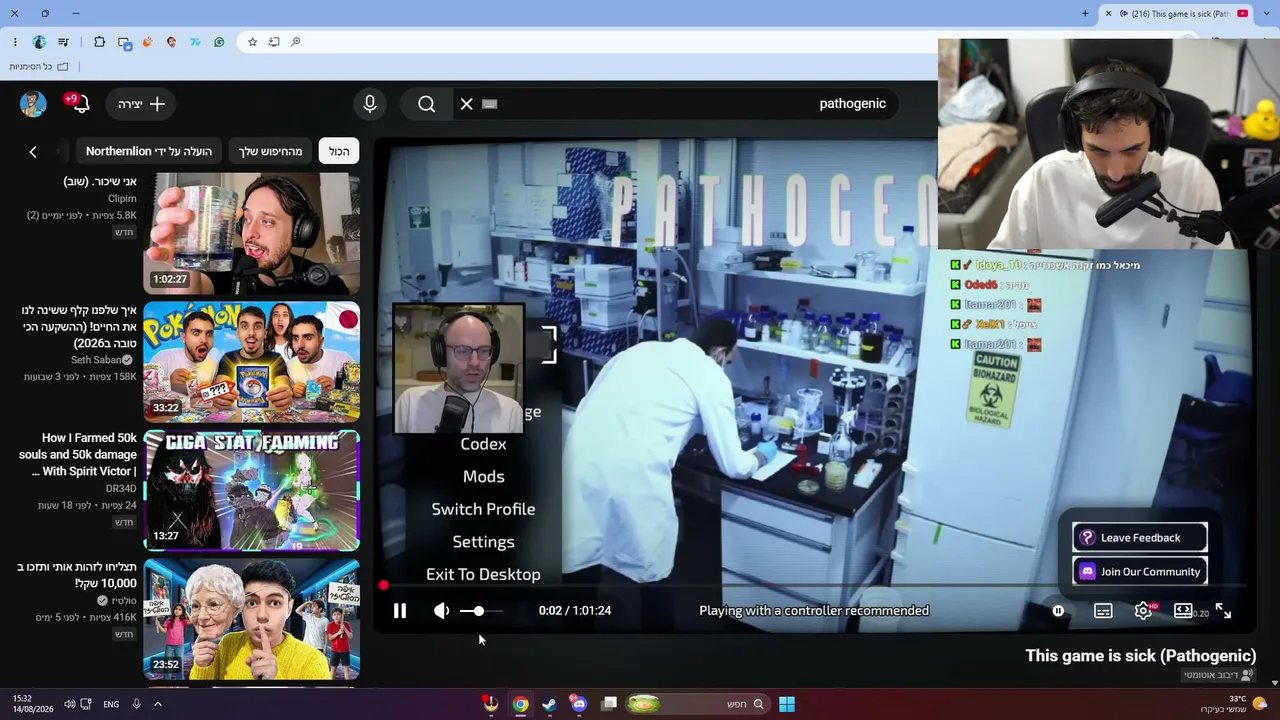Open the DR34D channel link

pos(121,489)
